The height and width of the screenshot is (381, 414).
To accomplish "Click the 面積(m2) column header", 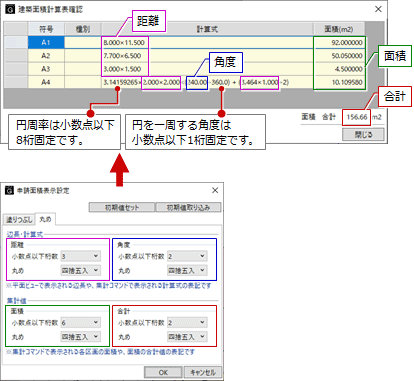I will (x=339, y=29).
